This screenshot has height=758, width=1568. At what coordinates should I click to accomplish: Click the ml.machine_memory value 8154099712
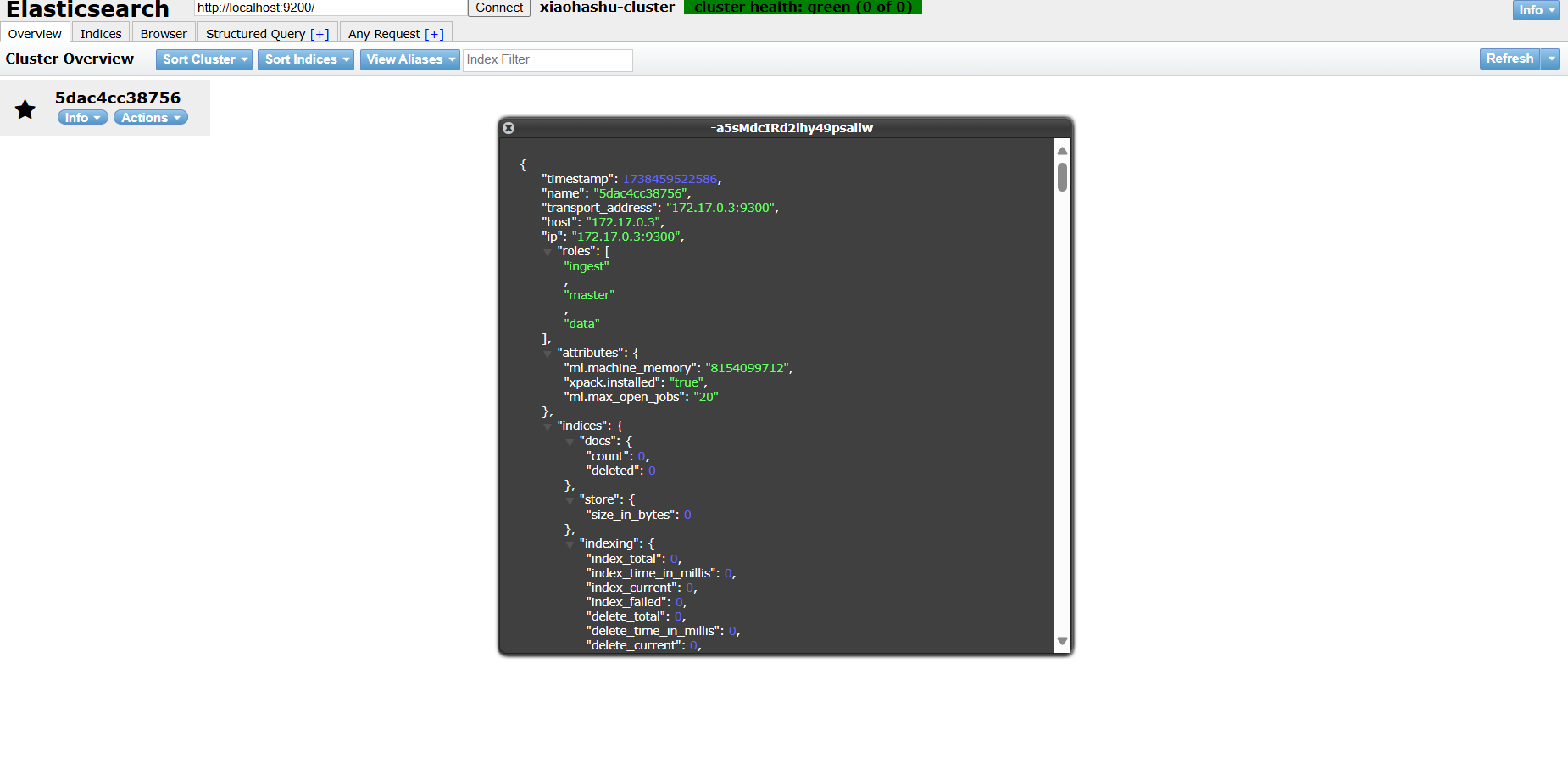[x=748, y=368]
